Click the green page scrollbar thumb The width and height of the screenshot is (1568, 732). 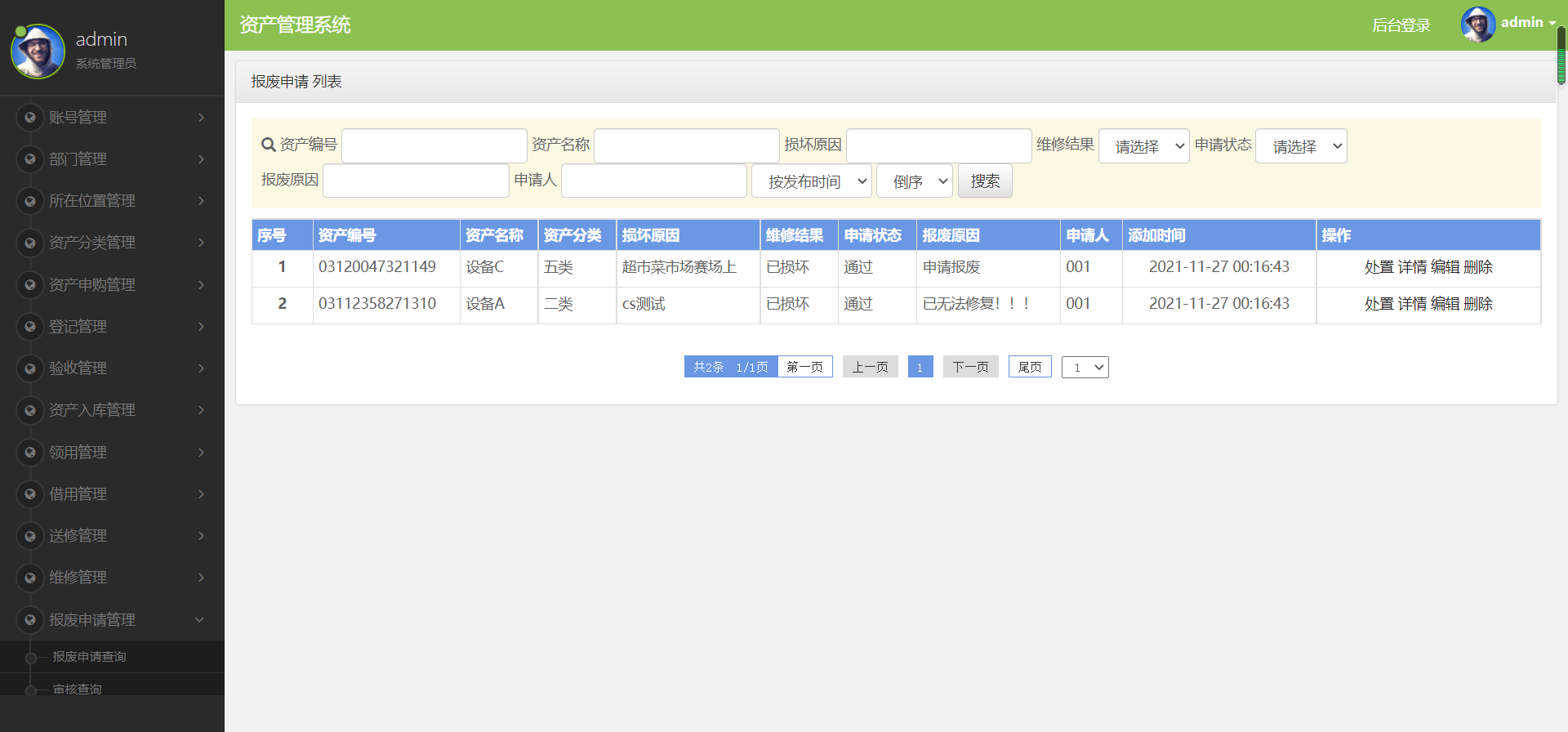coord(1561,55)
